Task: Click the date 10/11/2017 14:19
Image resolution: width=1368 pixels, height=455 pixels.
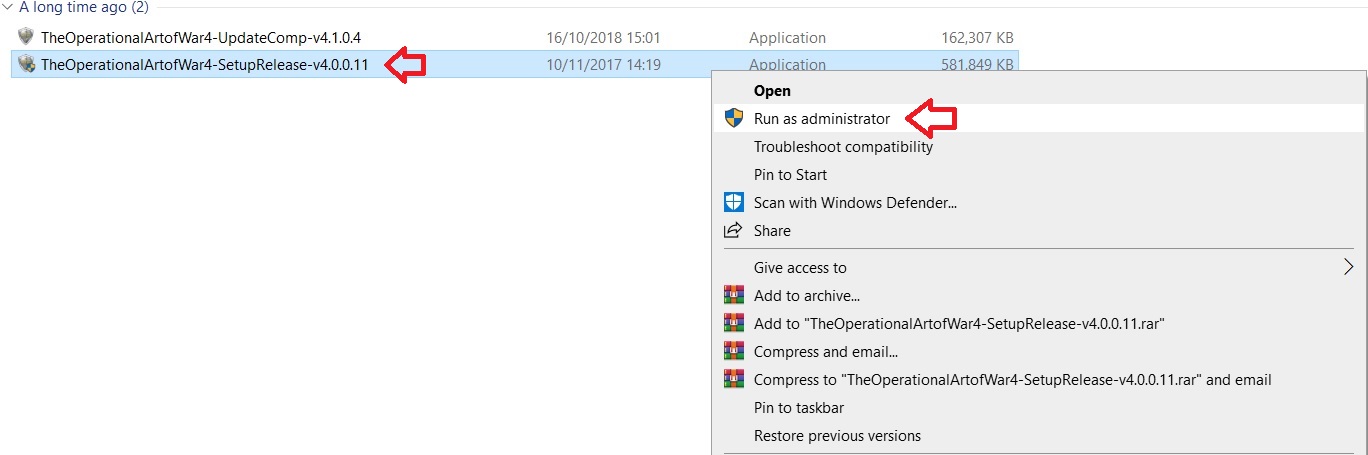Action: (604, 65)
